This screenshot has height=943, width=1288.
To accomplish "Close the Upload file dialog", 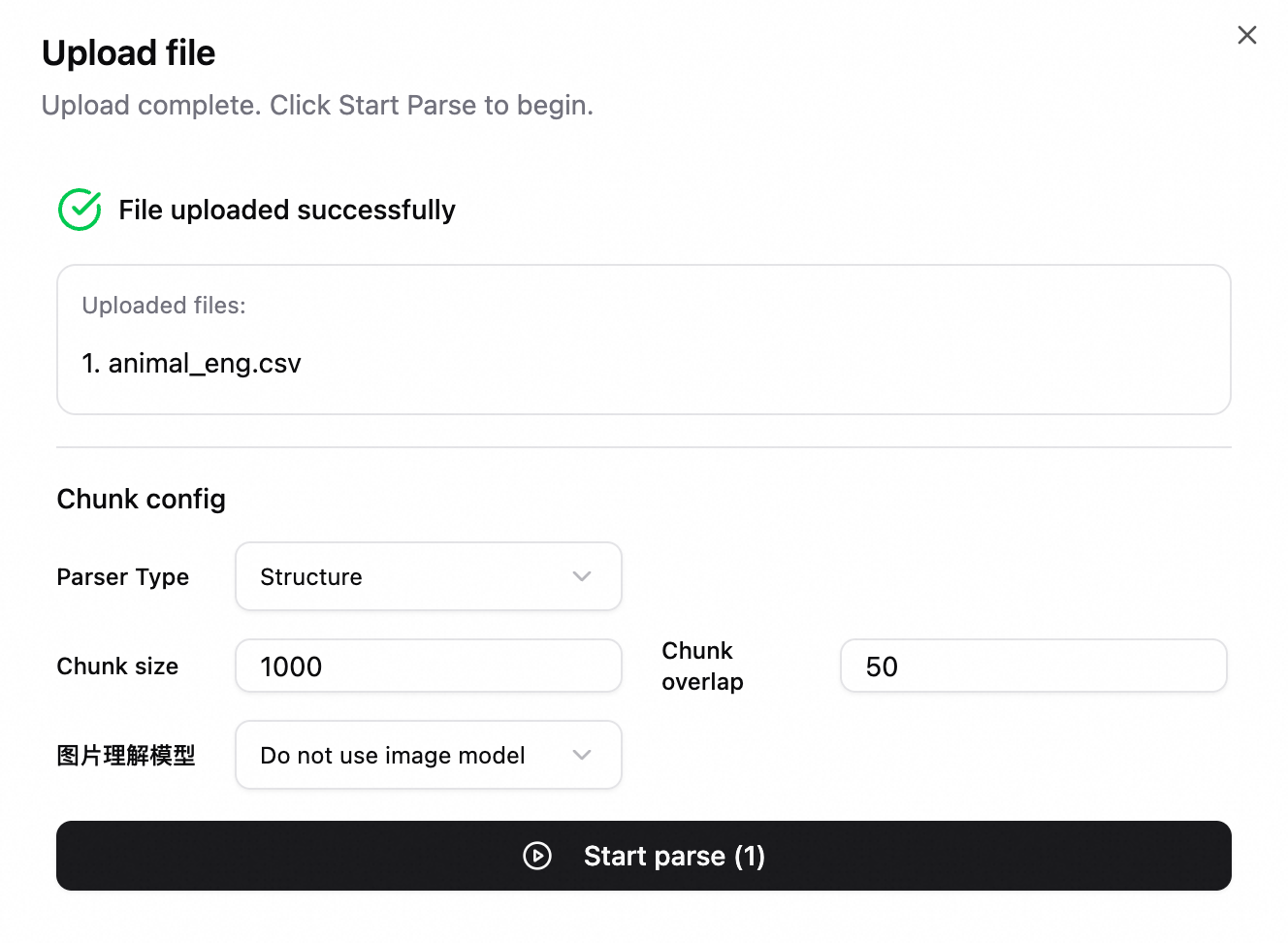I will [x=1246, y=36].
